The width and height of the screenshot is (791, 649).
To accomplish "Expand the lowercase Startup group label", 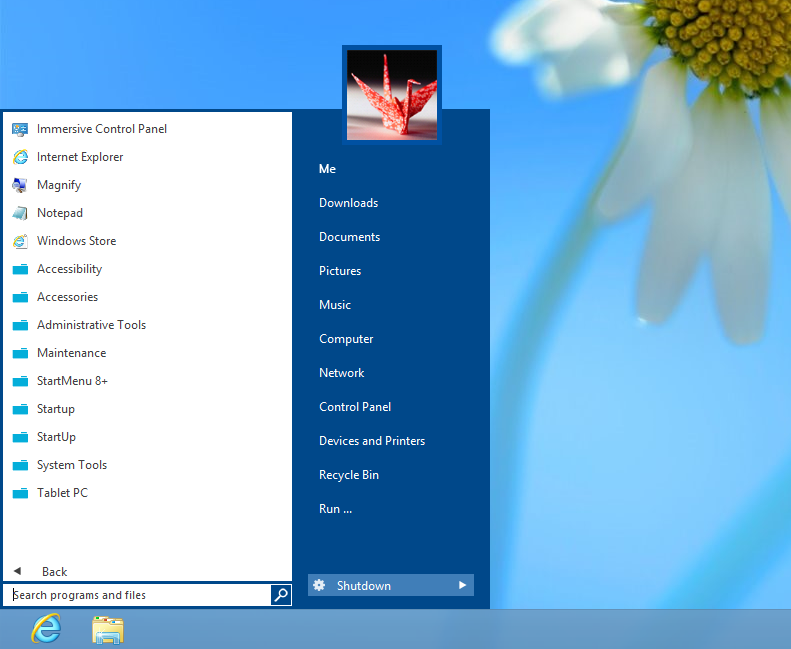I will [55, 409].
